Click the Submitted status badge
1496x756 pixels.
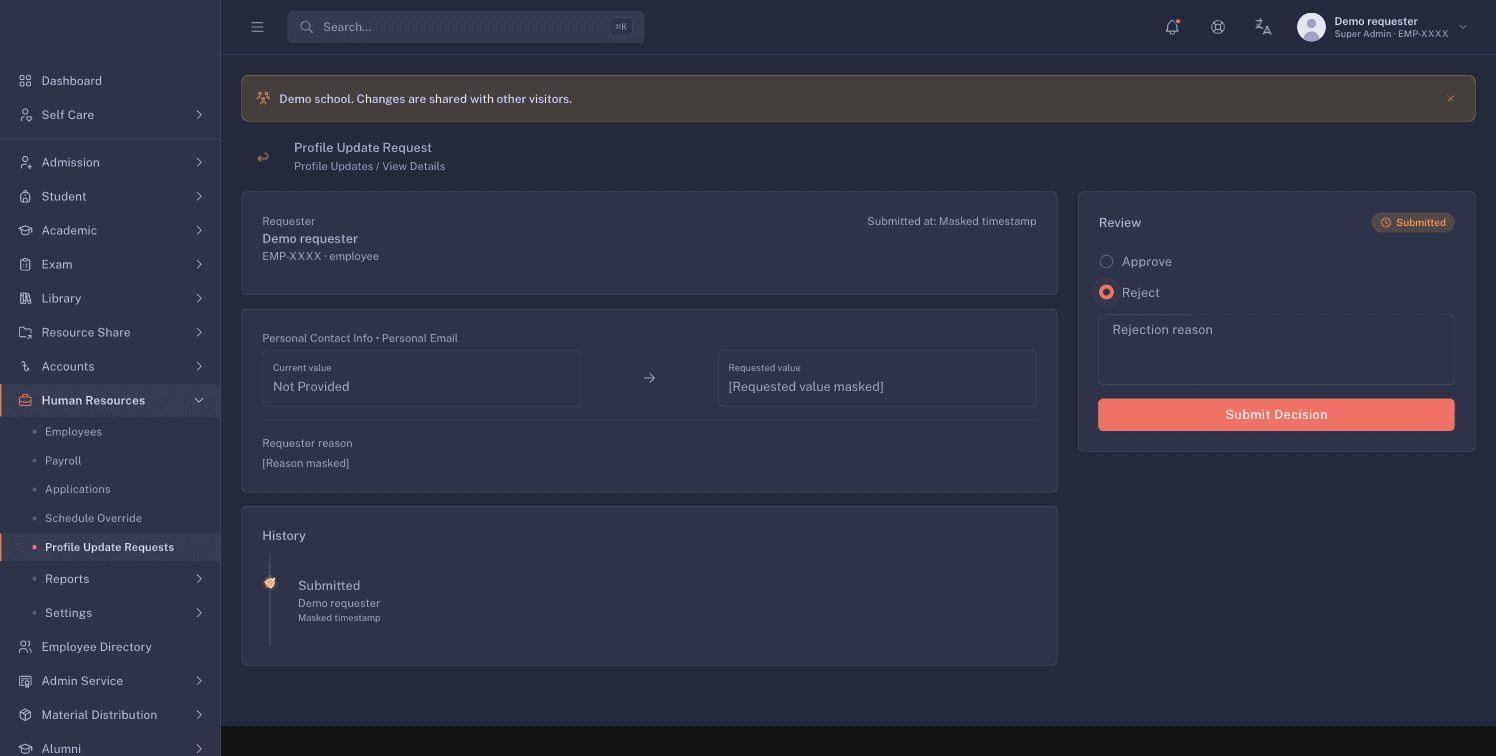pos(1413,223)
